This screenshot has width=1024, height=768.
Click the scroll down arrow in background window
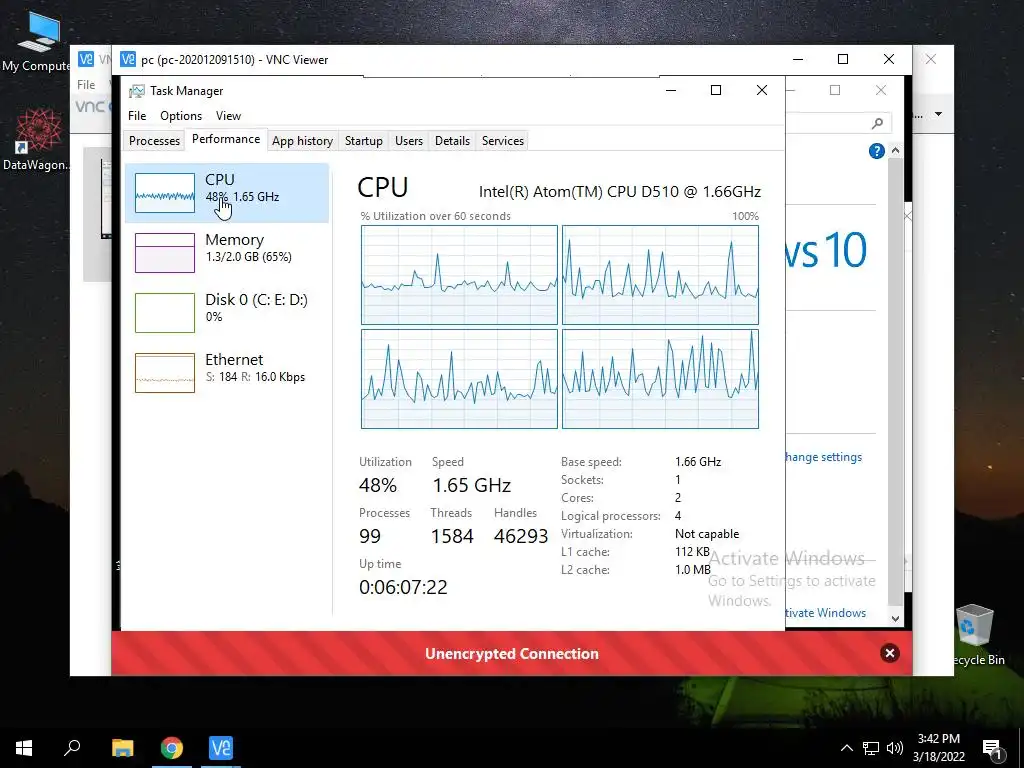895,618
